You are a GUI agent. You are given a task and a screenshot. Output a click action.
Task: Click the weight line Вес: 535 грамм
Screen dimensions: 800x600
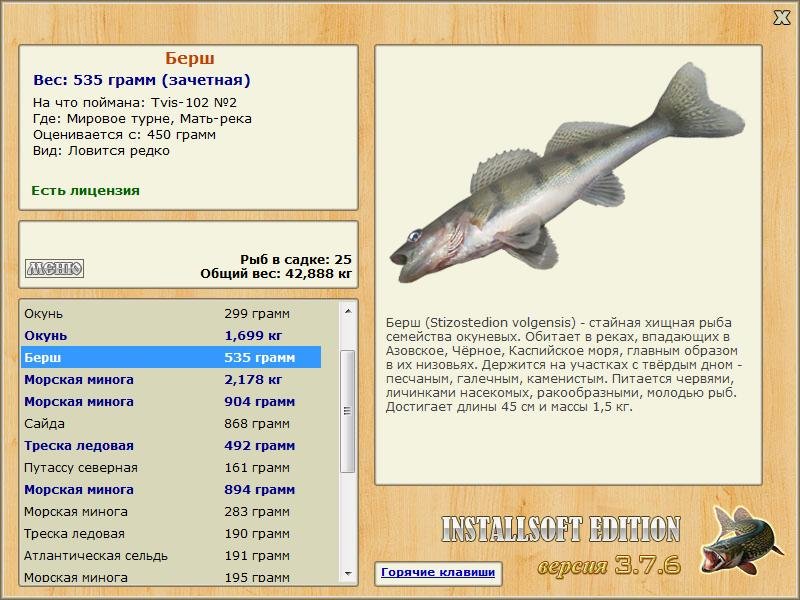142,80
